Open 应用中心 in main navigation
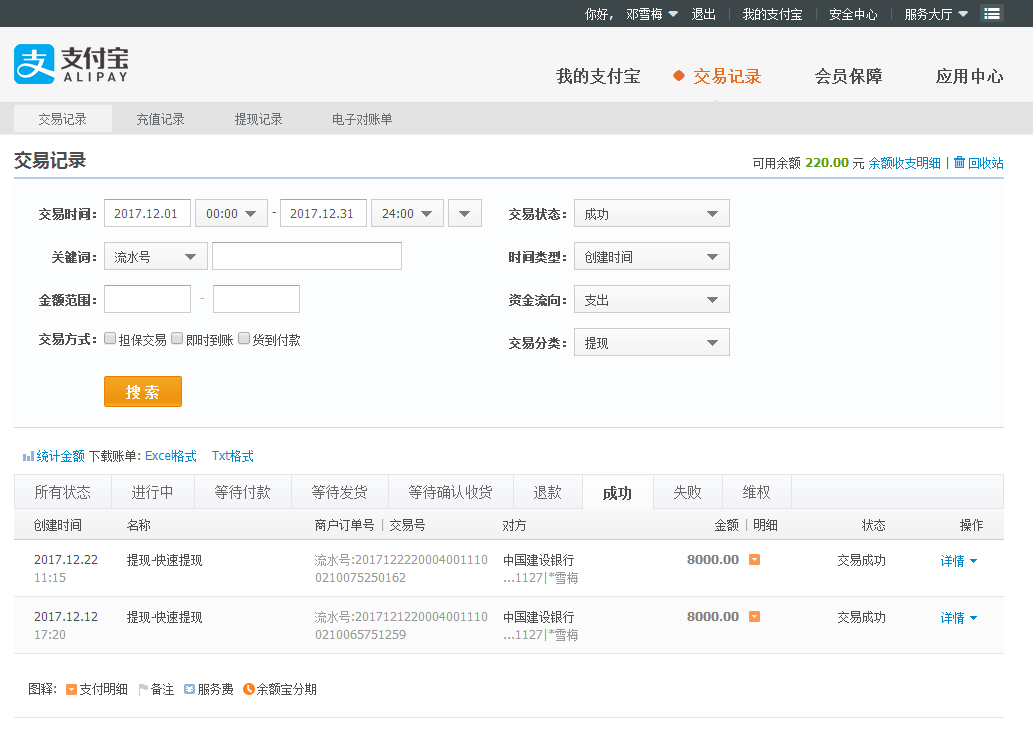 [x=969, y=76]
